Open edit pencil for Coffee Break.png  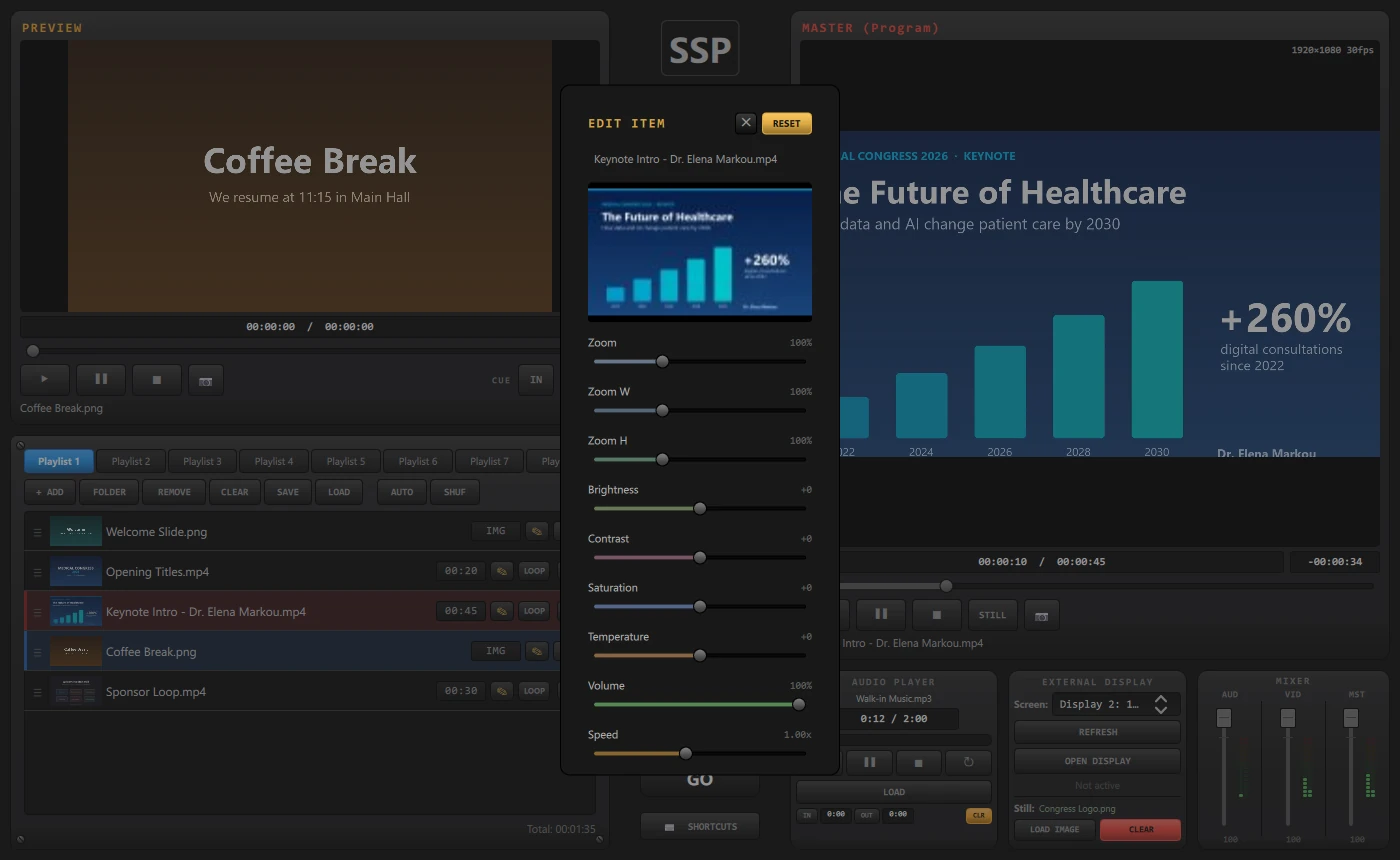537,651
